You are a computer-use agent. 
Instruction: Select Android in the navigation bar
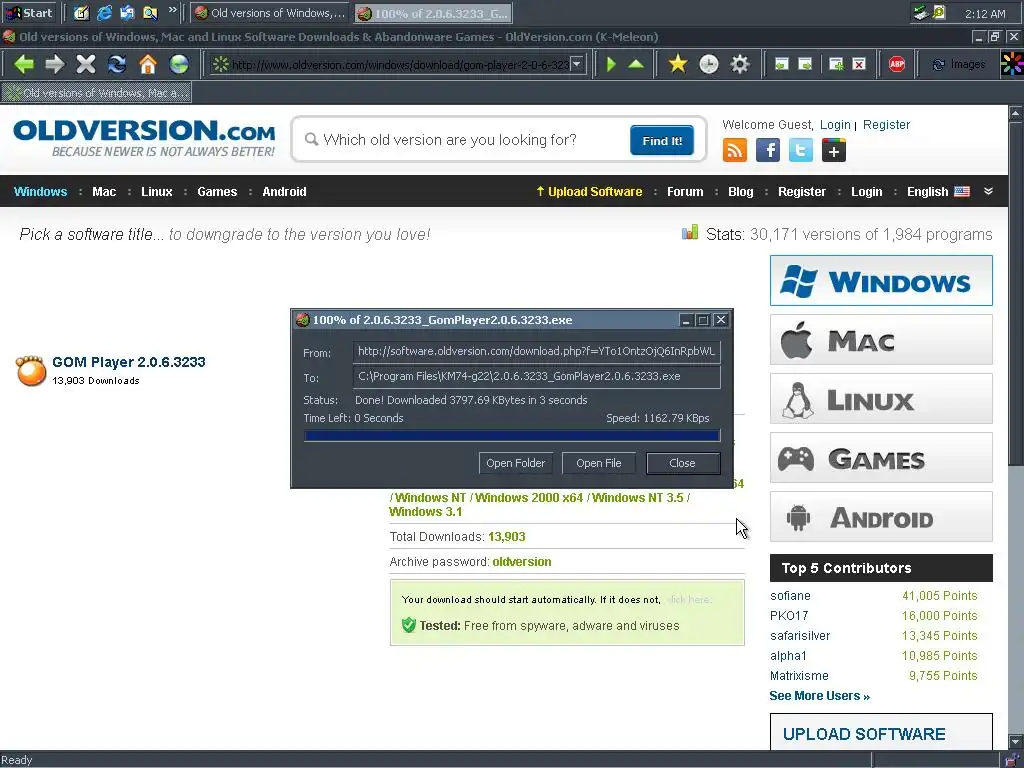[x=284, y=191]
